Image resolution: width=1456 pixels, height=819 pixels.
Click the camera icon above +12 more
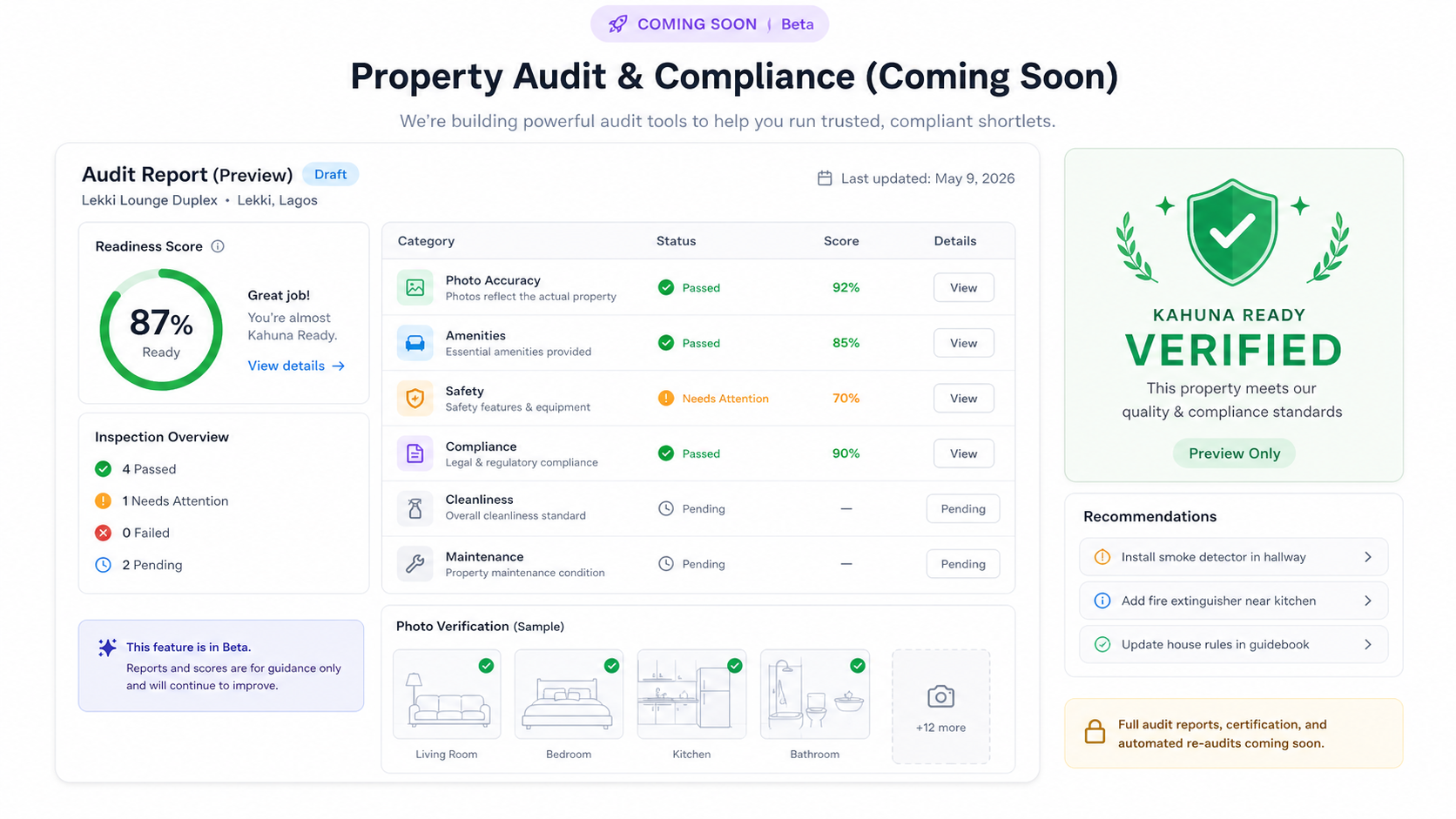[x=940, y=696]
